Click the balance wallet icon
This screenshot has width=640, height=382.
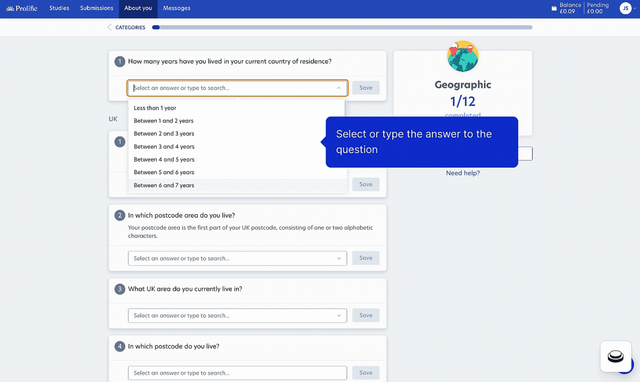554,8
